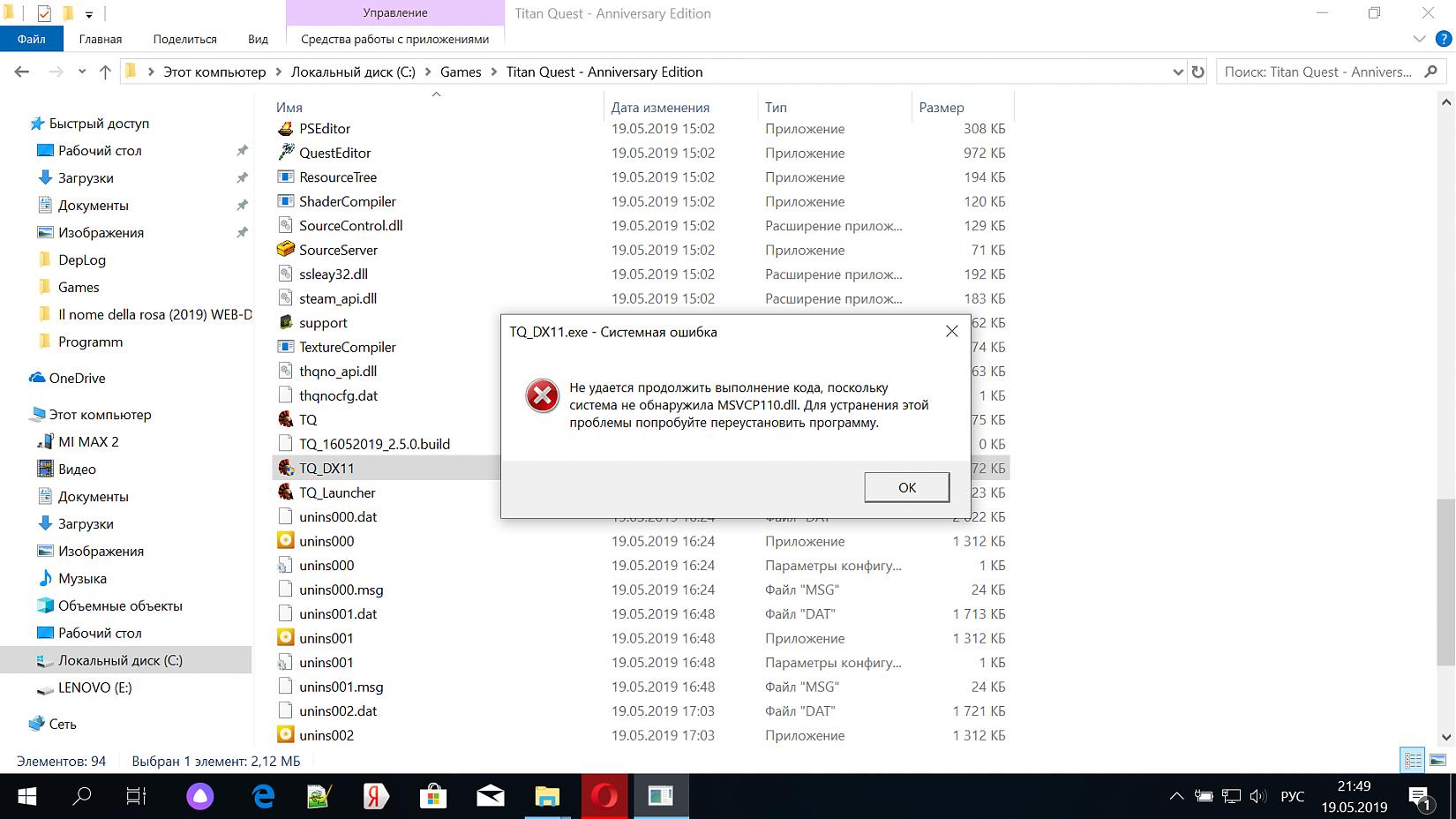
Task: Sort by Дата изменения column header
Action: (x=660, y=108)
